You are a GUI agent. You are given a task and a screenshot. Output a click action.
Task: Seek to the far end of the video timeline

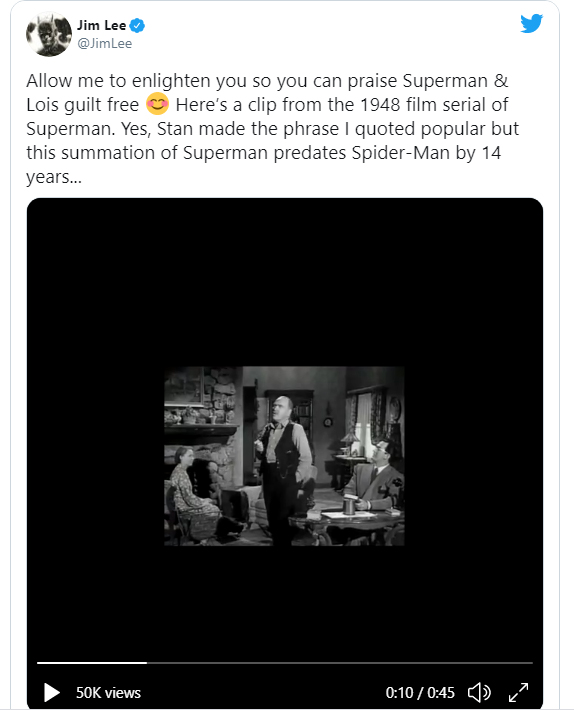530,662
